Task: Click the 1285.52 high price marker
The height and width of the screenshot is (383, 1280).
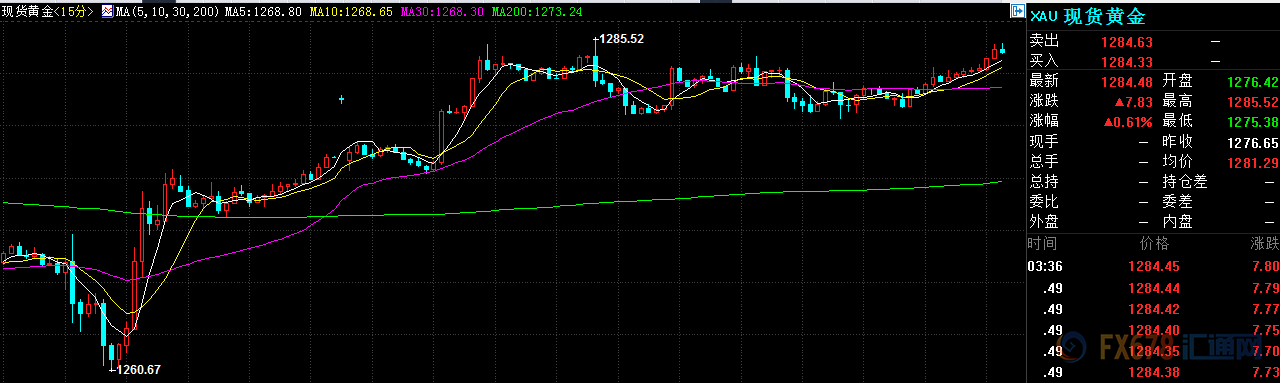Action: point(622,39)
